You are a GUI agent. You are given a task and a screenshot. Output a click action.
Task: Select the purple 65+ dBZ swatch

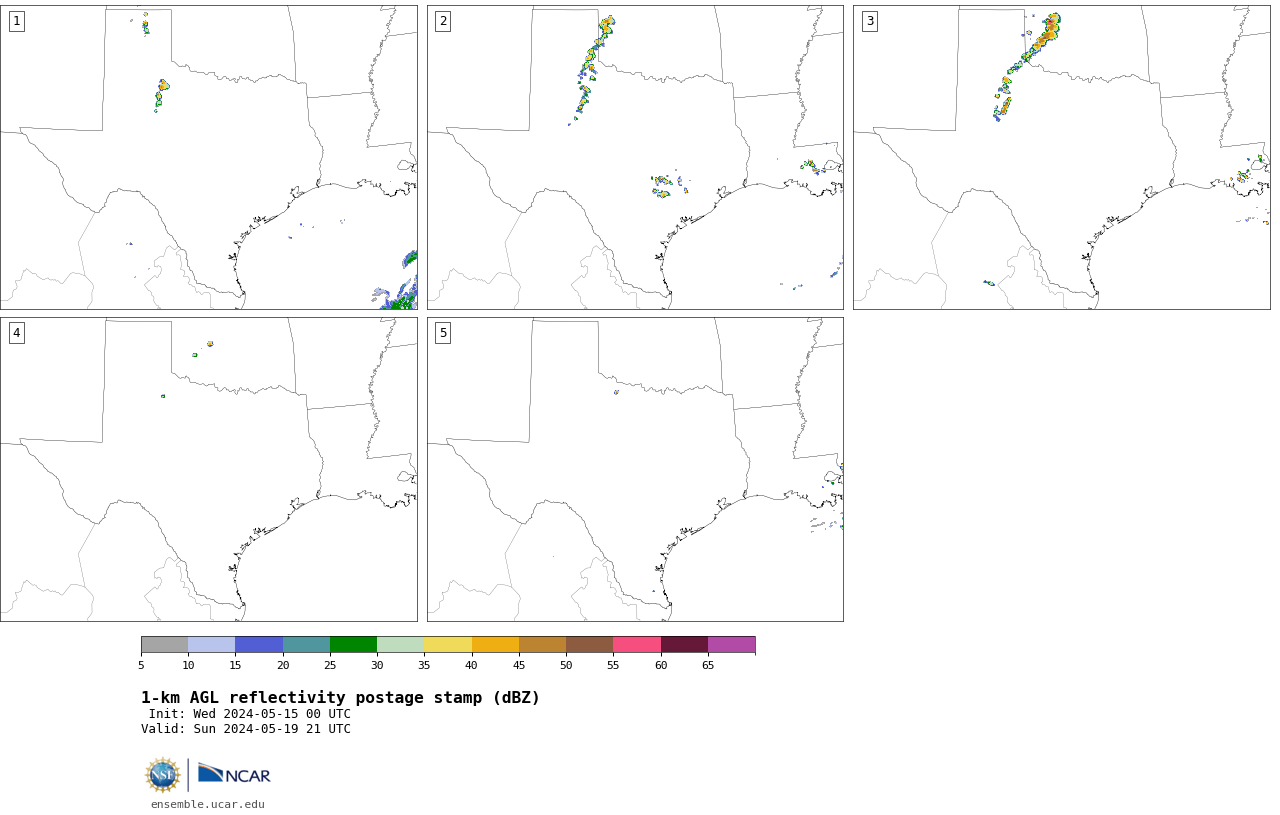[732, 644]
